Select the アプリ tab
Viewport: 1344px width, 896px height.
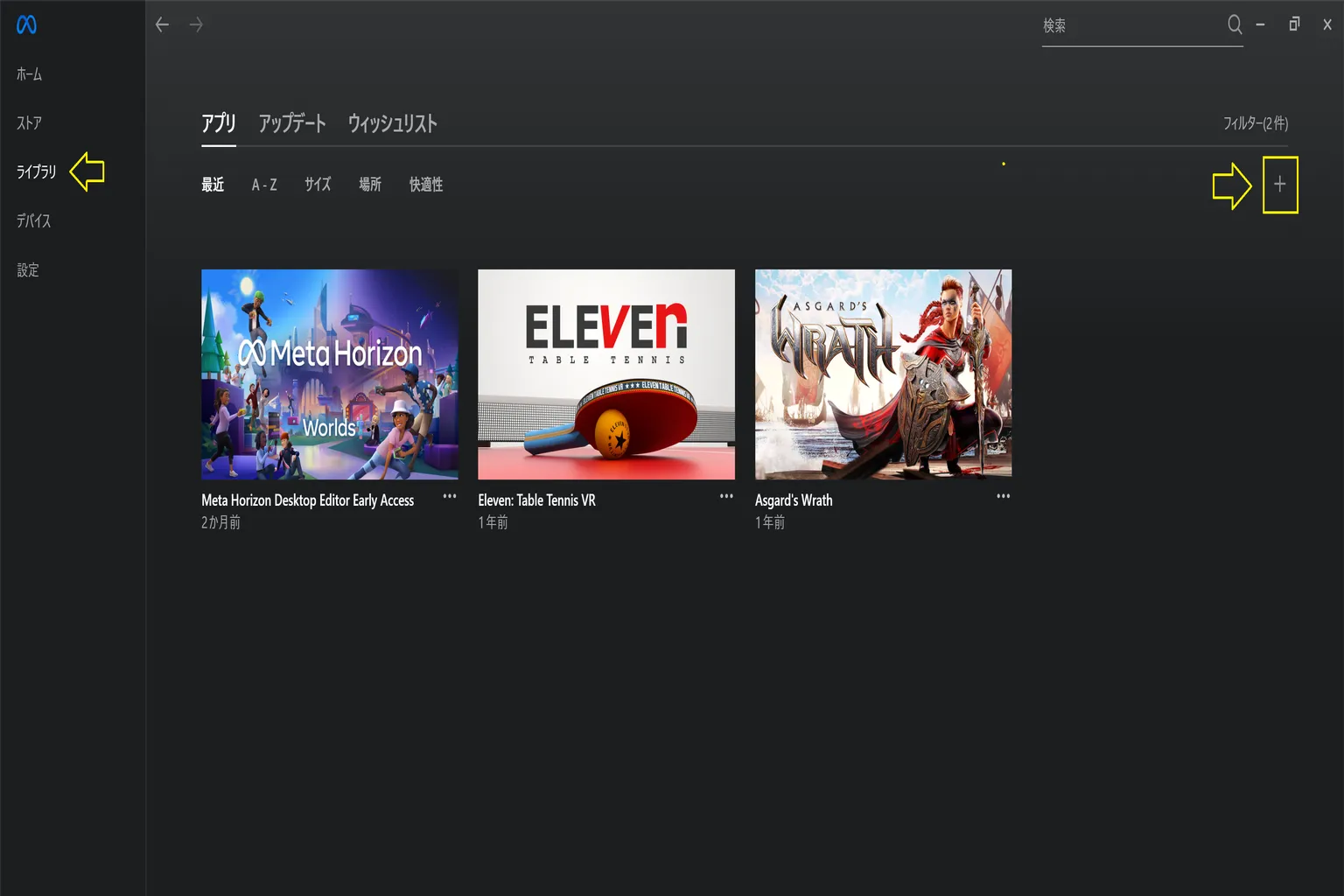coord(219,123)
